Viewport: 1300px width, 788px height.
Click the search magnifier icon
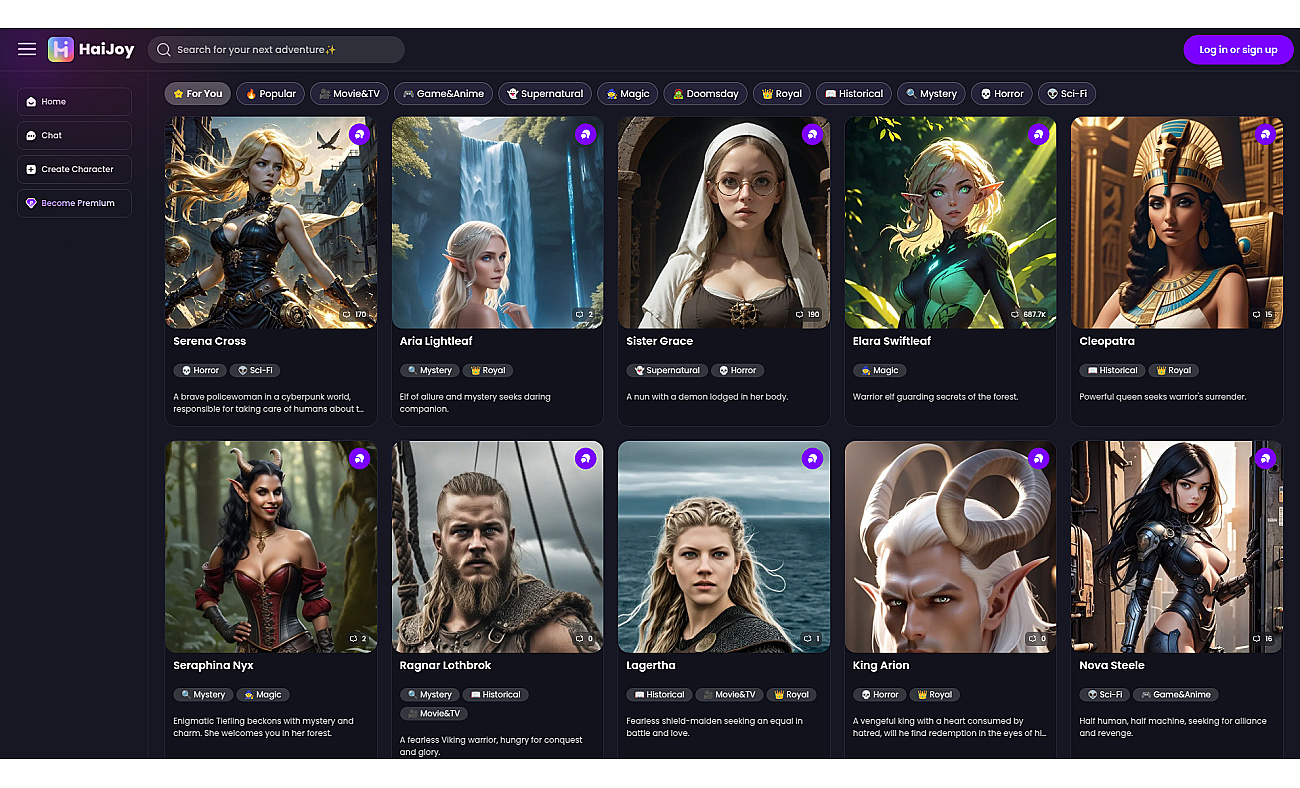point(164,50)
